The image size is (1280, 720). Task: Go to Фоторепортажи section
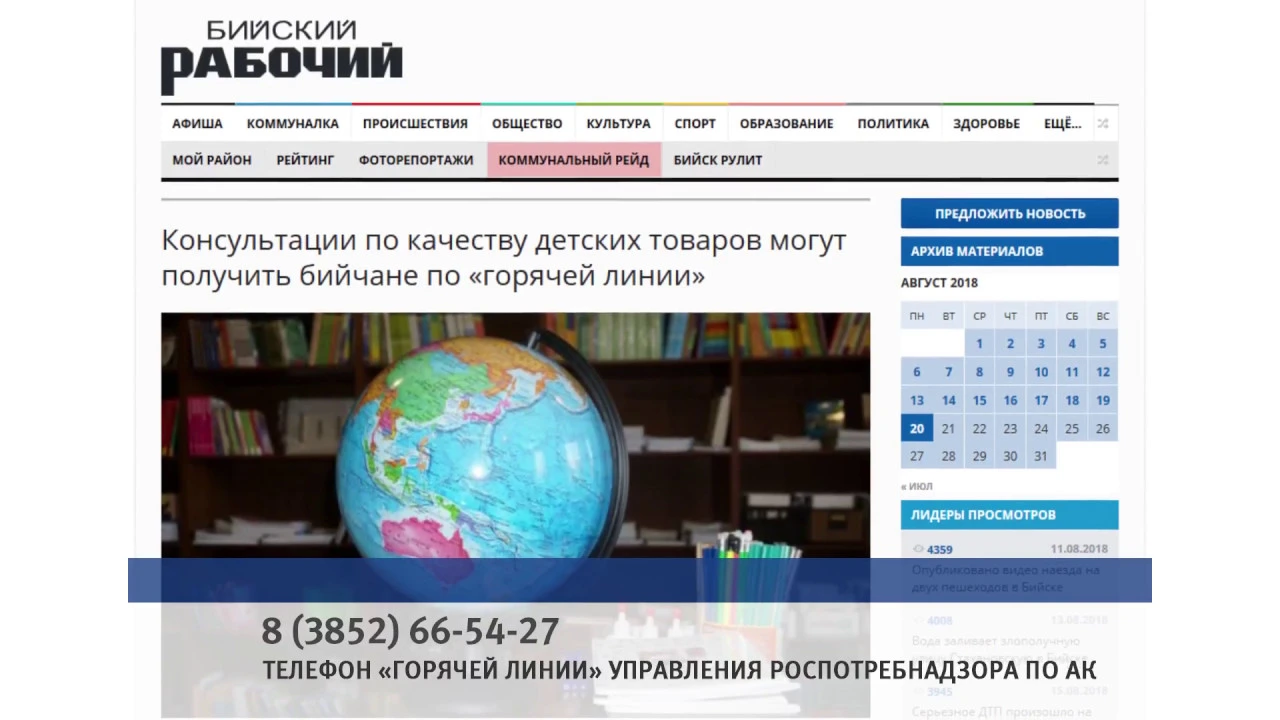(x=416, y=160)
